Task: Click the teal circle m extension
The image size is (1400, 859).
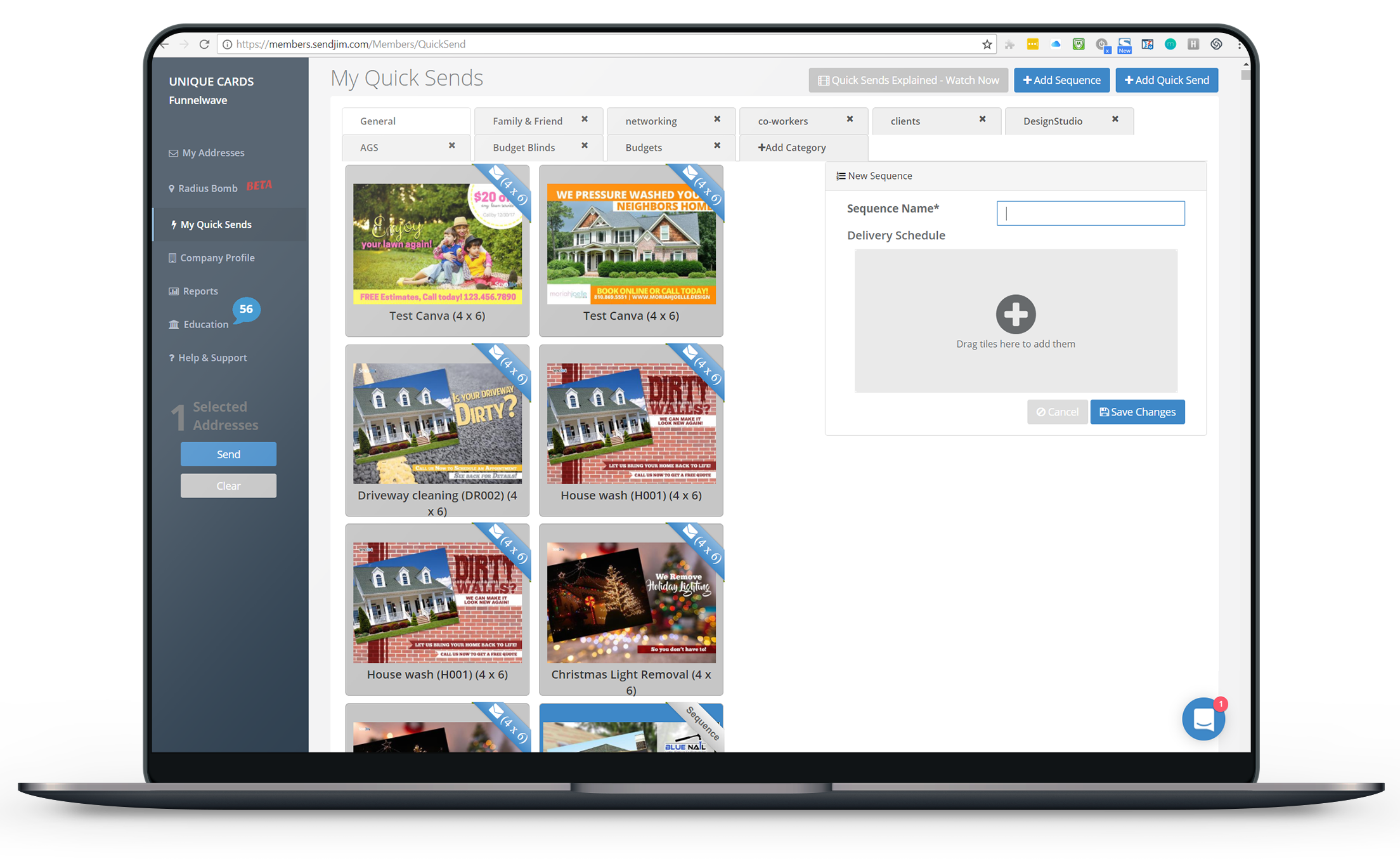Action: click(x=1170, y=44)
